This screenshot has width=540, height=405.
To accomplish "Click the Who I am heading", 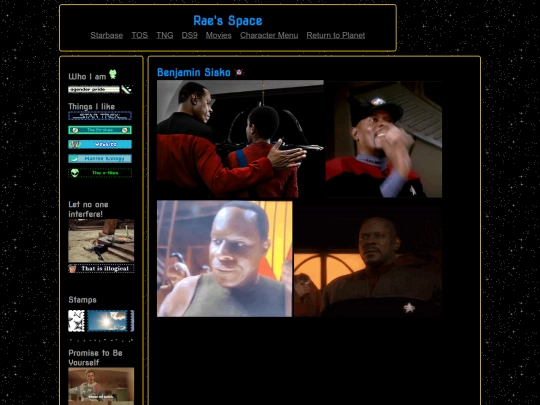I will (87, 76).
